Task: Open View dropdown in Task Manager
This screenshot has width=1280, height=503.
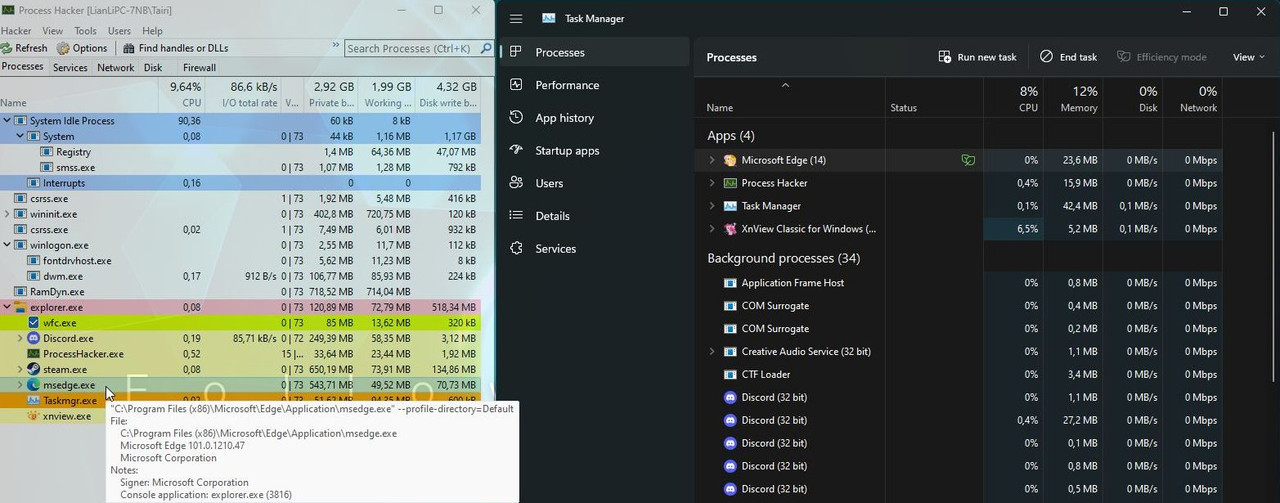Action: coord(1248,57)
